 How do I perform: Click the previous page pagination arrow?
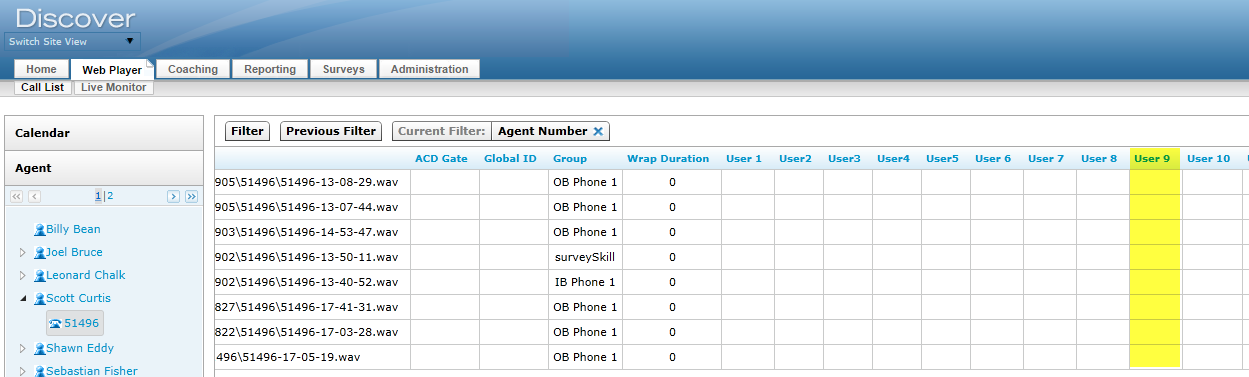(34, 197)
